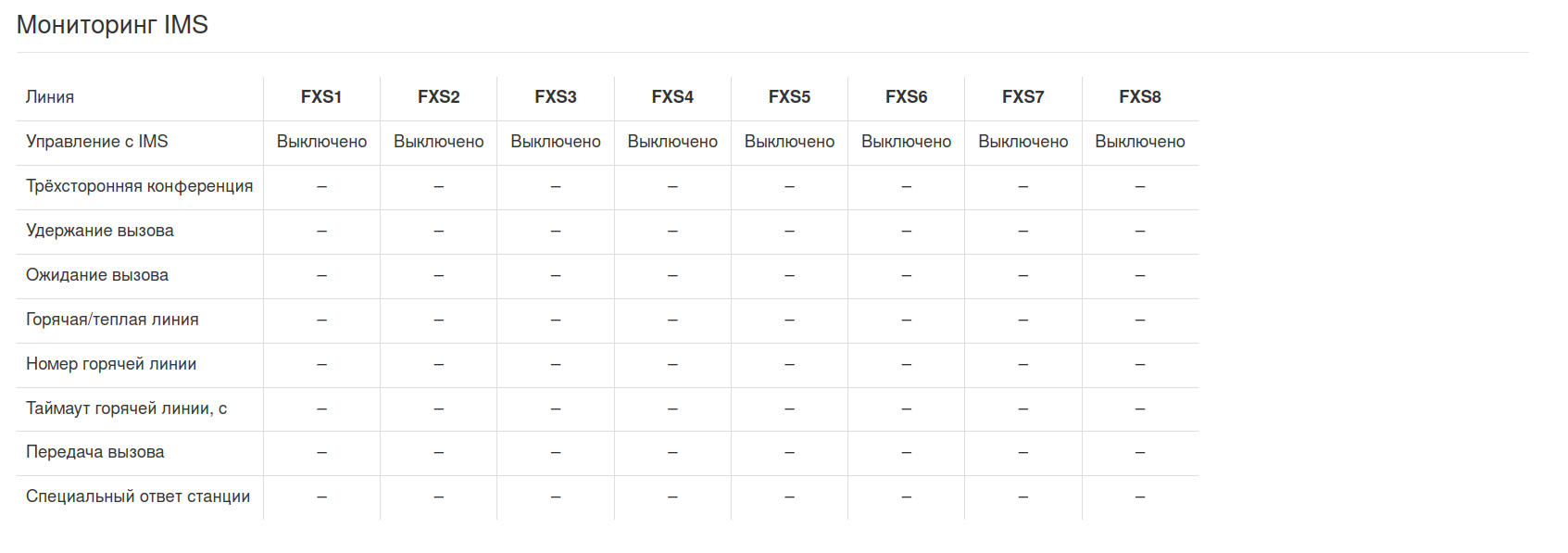Click the Специальный ответ станции row label
The width and height of the screenshot is (1568, 553).
(138, 496)
